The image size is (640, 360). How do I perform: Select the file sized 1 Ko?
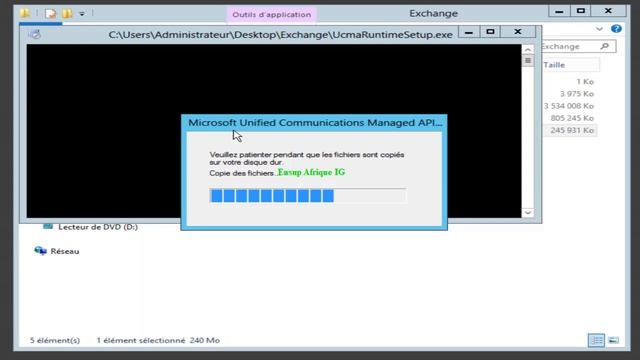pos(585,82)
